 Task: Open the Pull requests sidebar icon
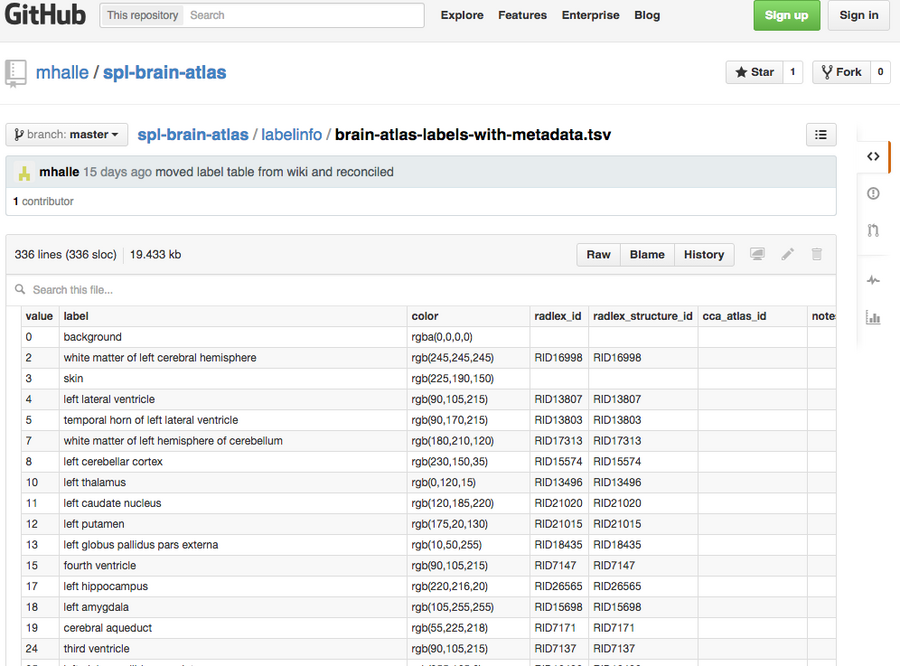[873, 231]
